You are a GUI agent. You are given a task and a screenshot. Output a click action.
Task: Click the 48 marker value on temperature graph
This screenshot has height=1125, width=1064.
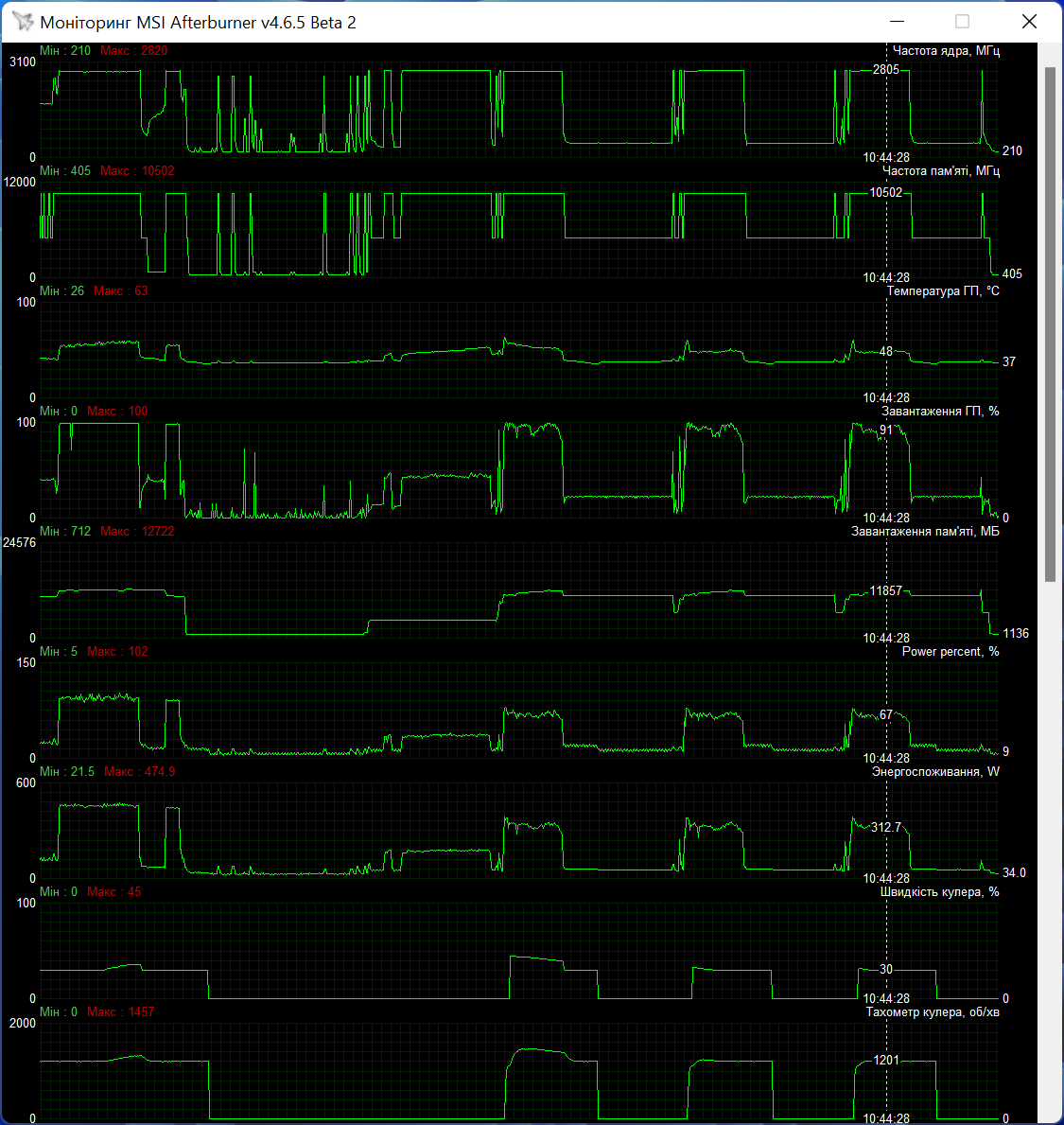pyautogui.click(x=886, y=352)
